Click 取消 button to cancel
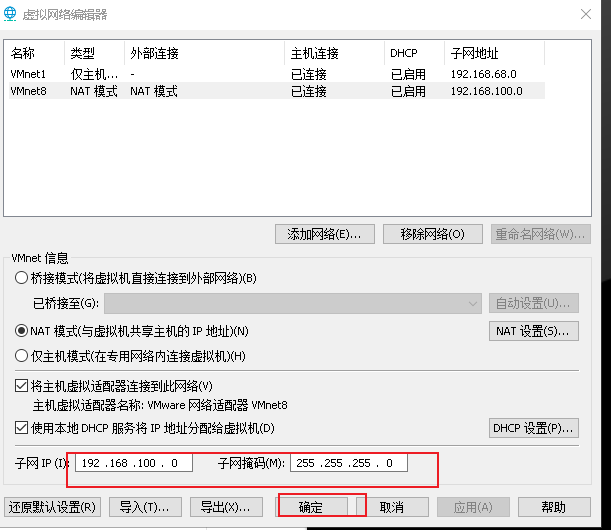Screen dimensions: 611x530 (x=392, y=507)
